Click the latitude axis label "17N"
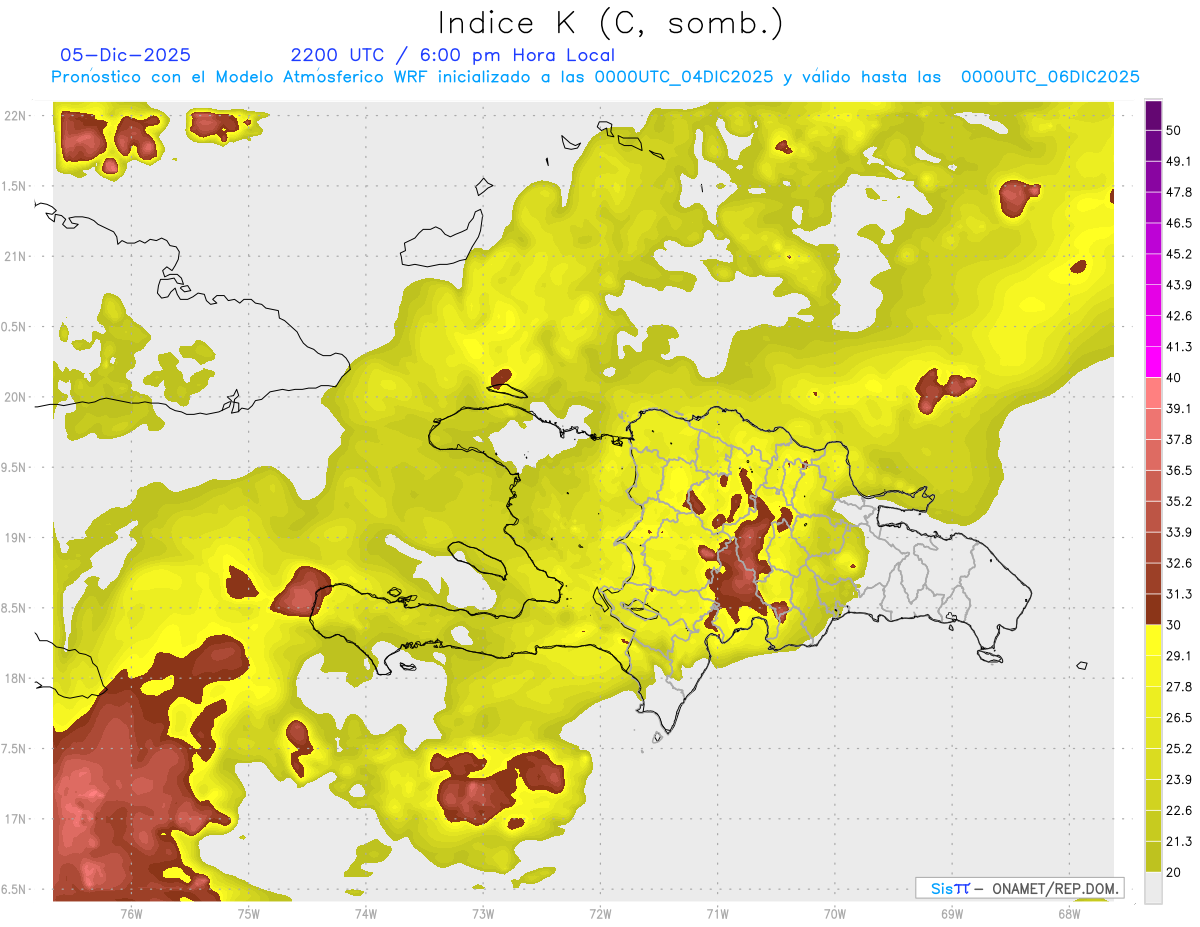Viewport: 1200px width, 927px height. pos(16,819)
